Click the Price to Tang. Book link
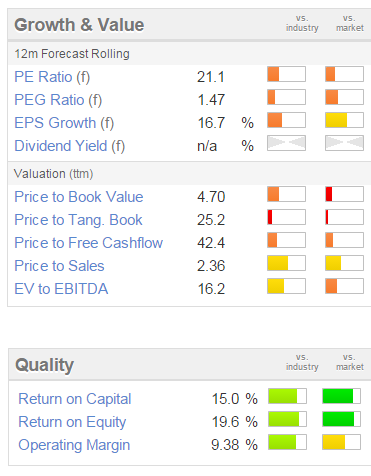 78,220
